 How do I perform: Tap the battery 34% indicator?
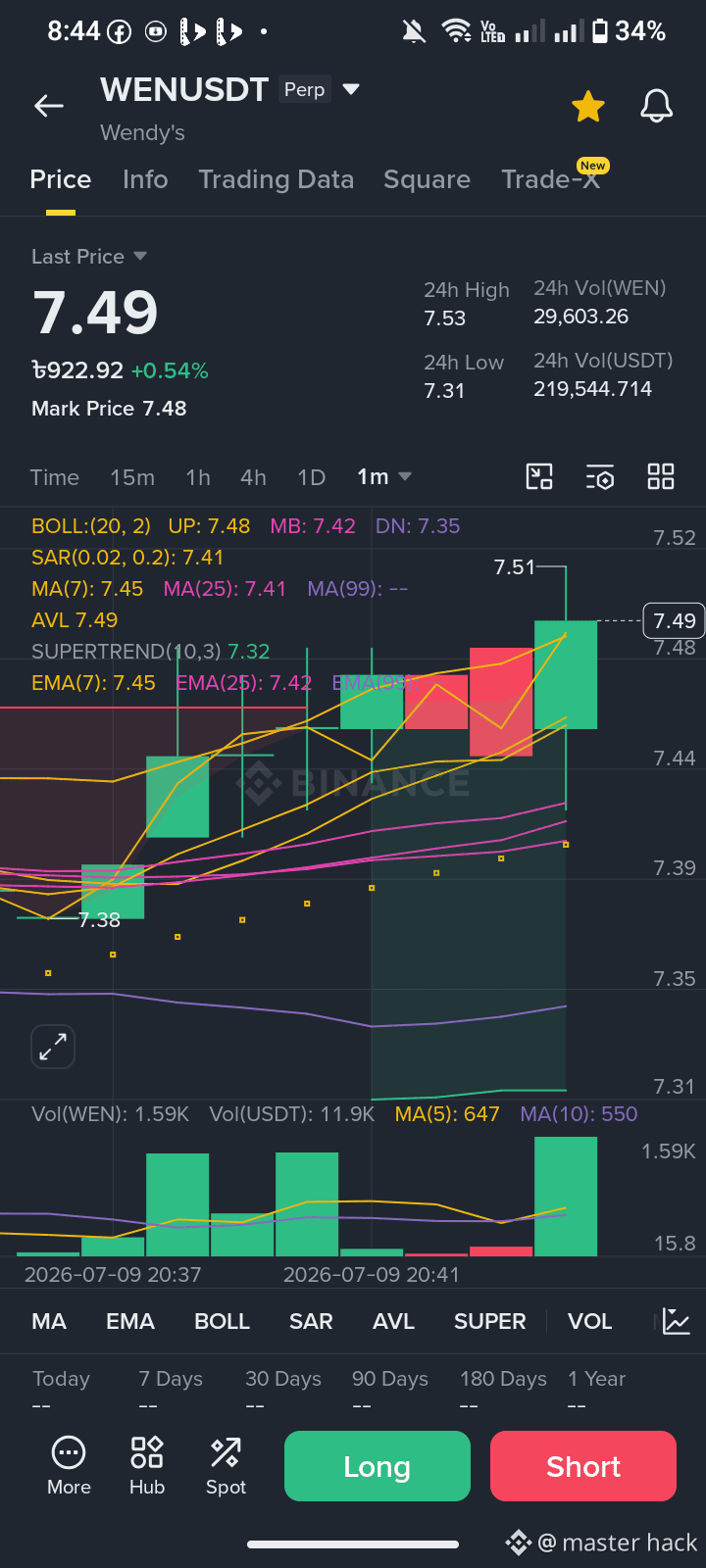click(630, 31)
